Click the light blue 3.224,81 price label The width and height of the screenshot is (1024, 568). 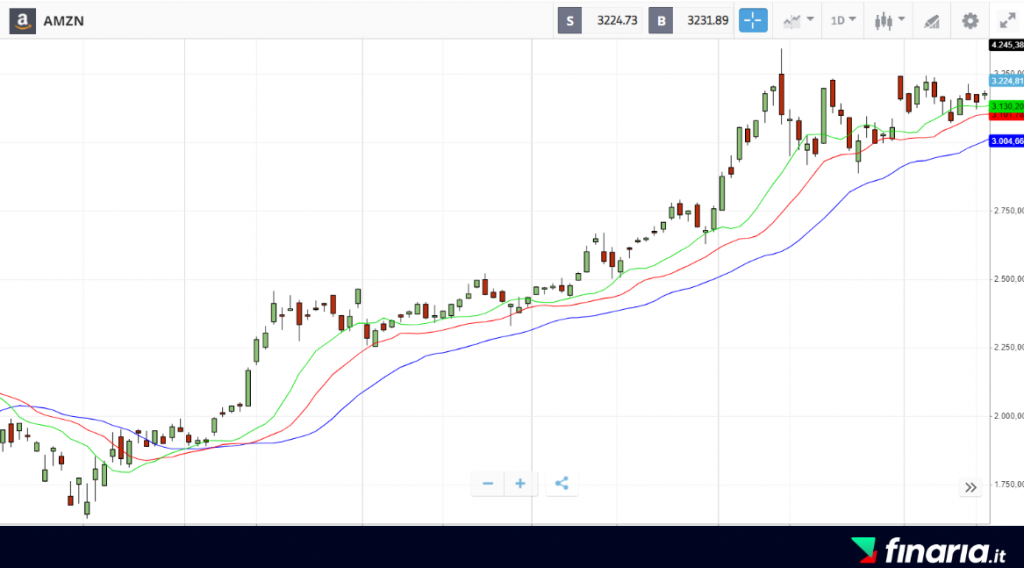pos(1006,81)
